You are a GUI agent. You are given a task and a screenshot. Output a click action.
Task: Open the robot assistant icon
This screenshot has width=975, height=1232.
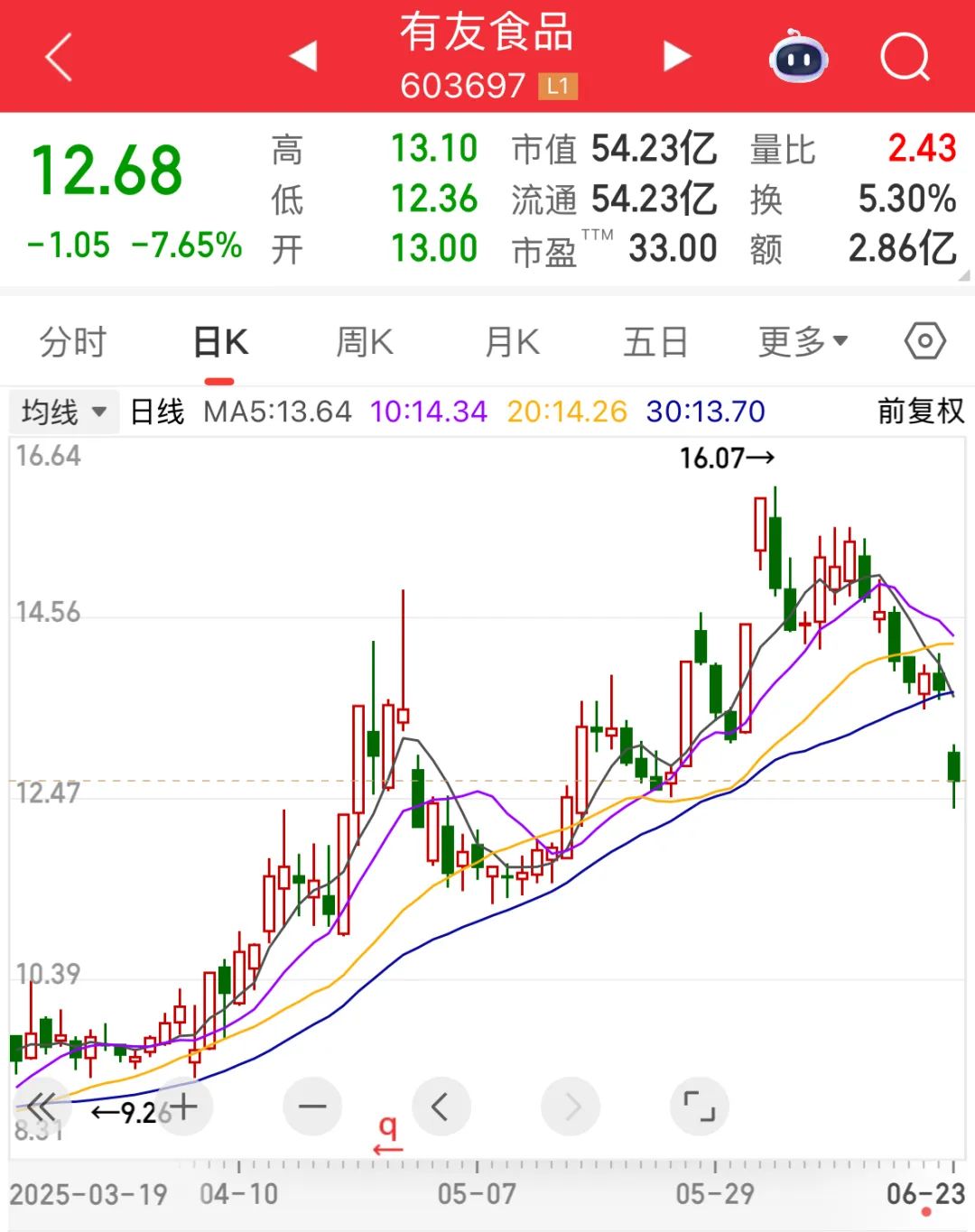click(799, 57)
